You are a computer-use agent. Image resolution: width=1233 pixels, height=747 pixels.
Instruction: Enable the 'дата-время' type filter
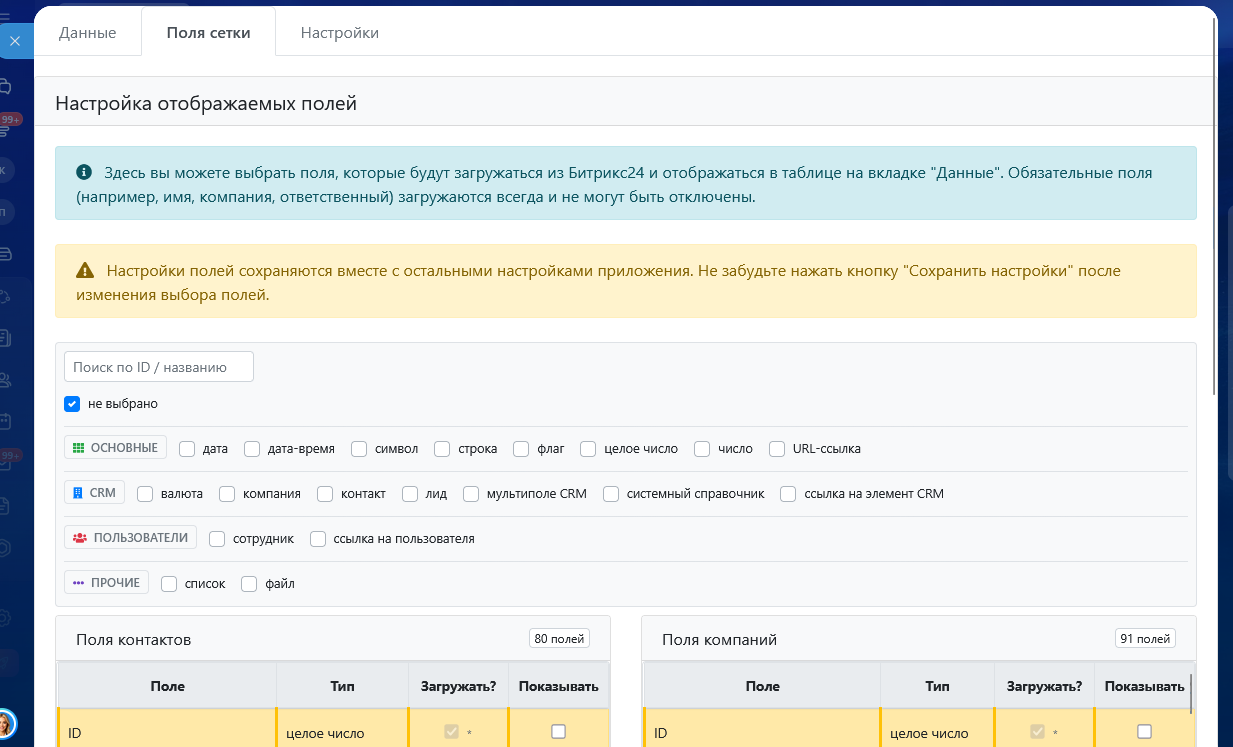point(252,449)
